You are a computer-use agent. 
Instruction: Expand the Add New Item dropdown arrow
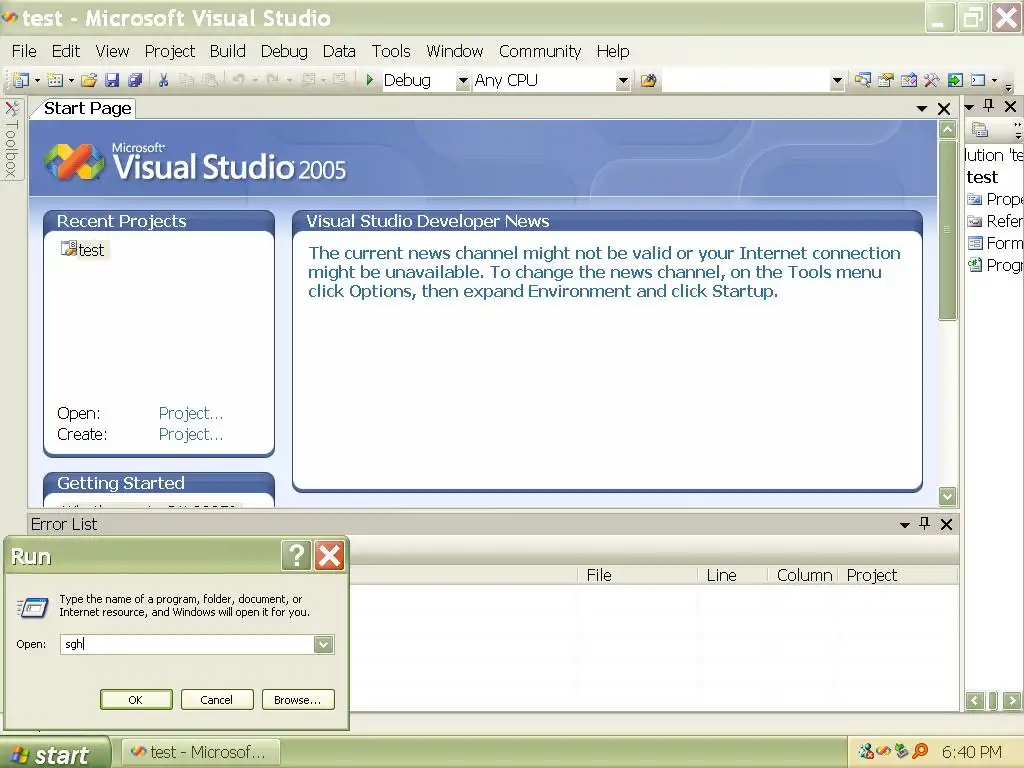click(x=71, y=80)
